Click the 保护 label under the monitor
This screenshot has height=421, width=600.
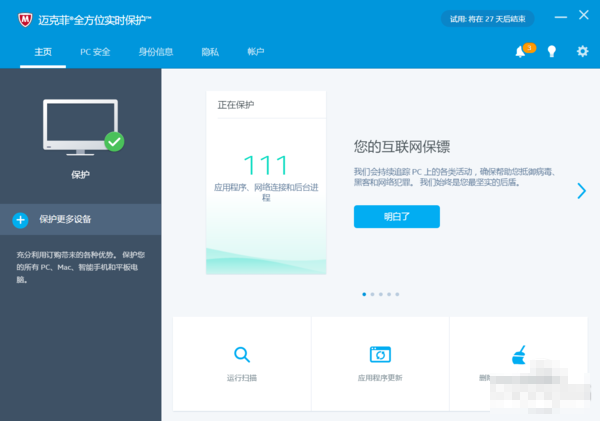coord(80,175)
